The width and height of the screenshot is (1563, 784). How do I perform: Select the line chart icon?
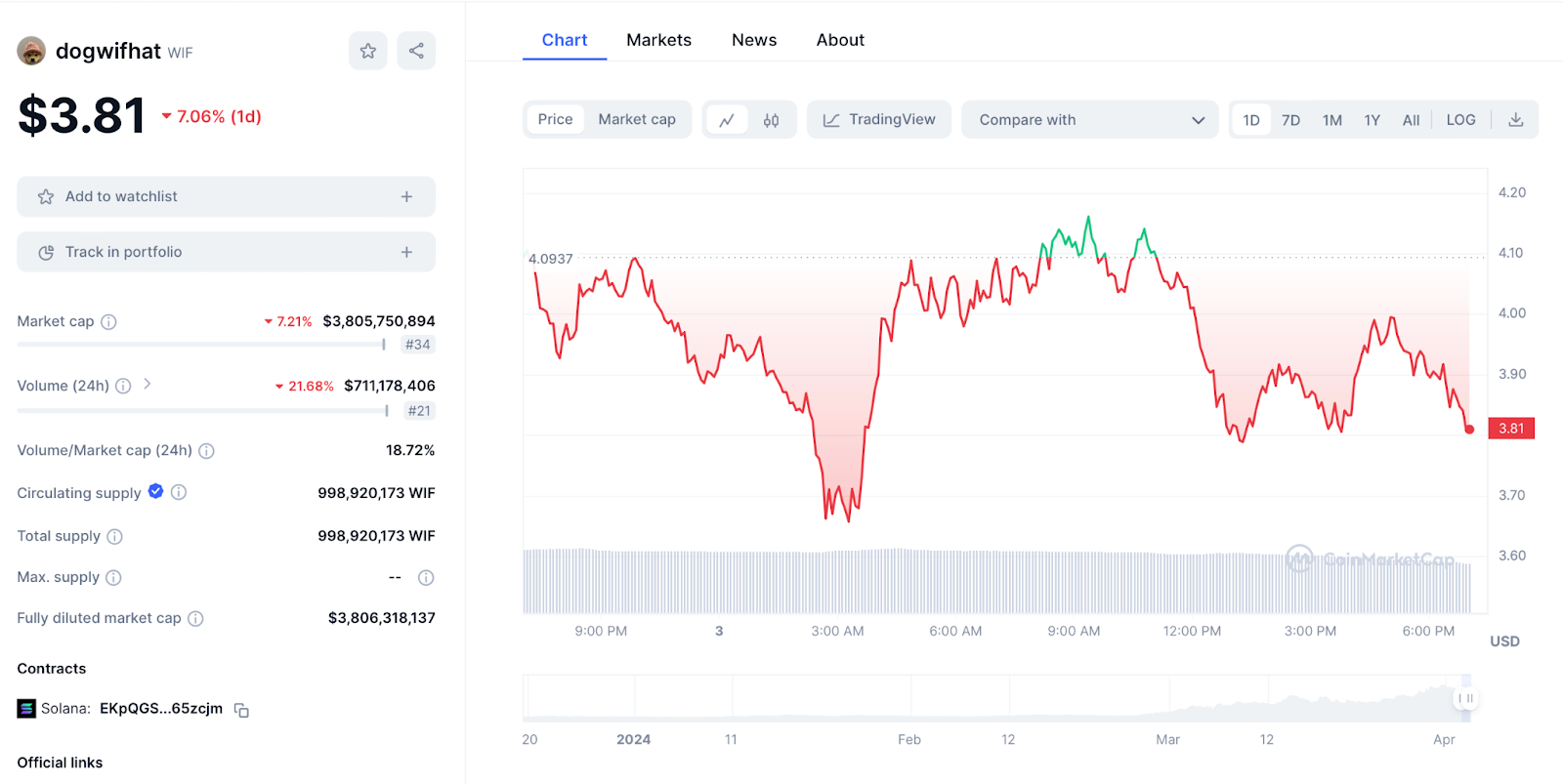point(727,120)
